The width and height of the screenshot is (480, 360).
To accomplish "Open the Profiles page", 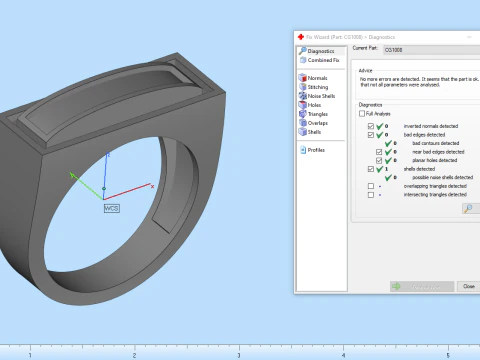I will pos(312,150).
